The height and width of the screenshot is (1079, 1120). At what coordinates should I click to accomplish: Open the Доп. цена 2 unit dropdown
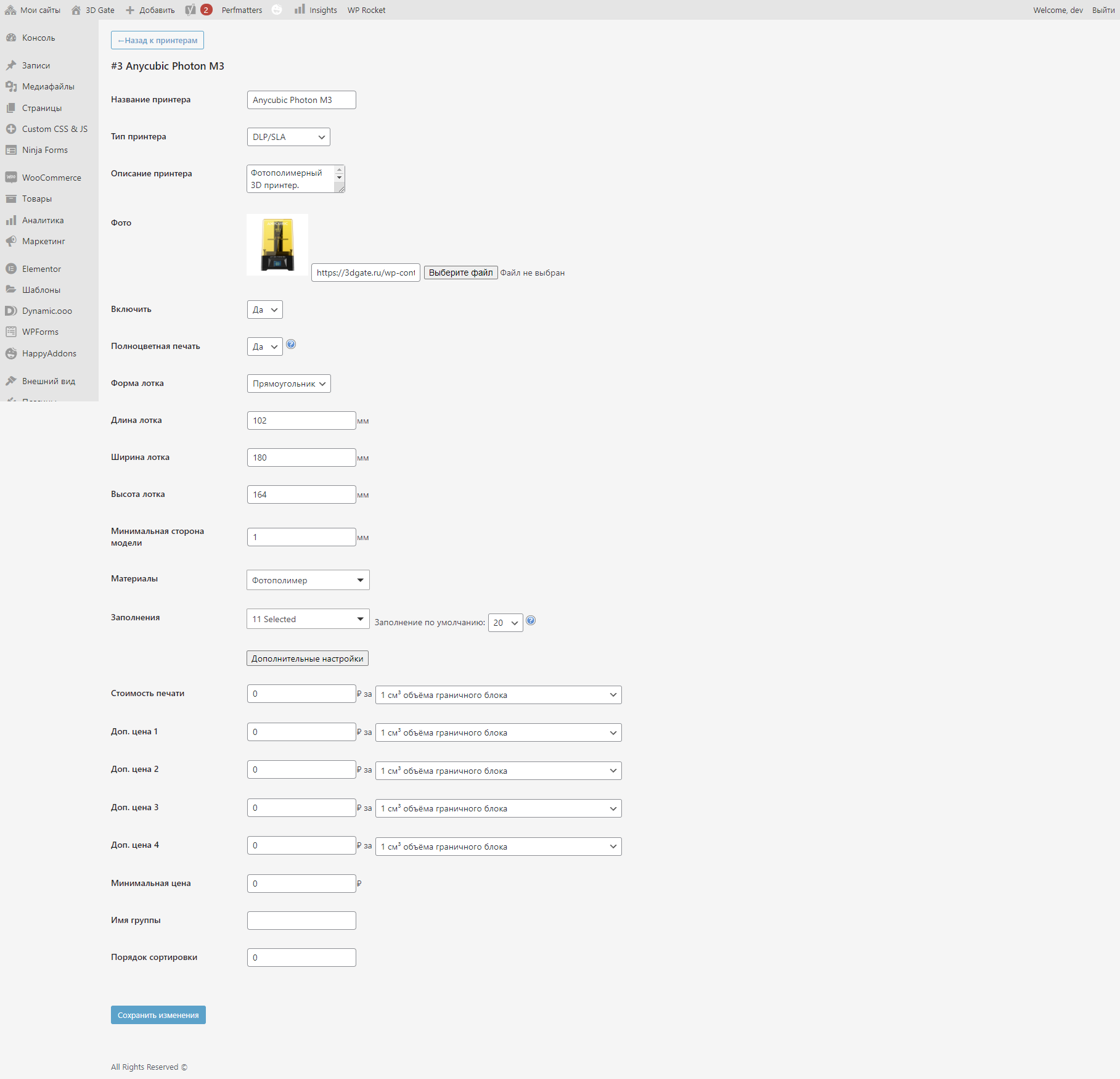[x=499, y=771]
